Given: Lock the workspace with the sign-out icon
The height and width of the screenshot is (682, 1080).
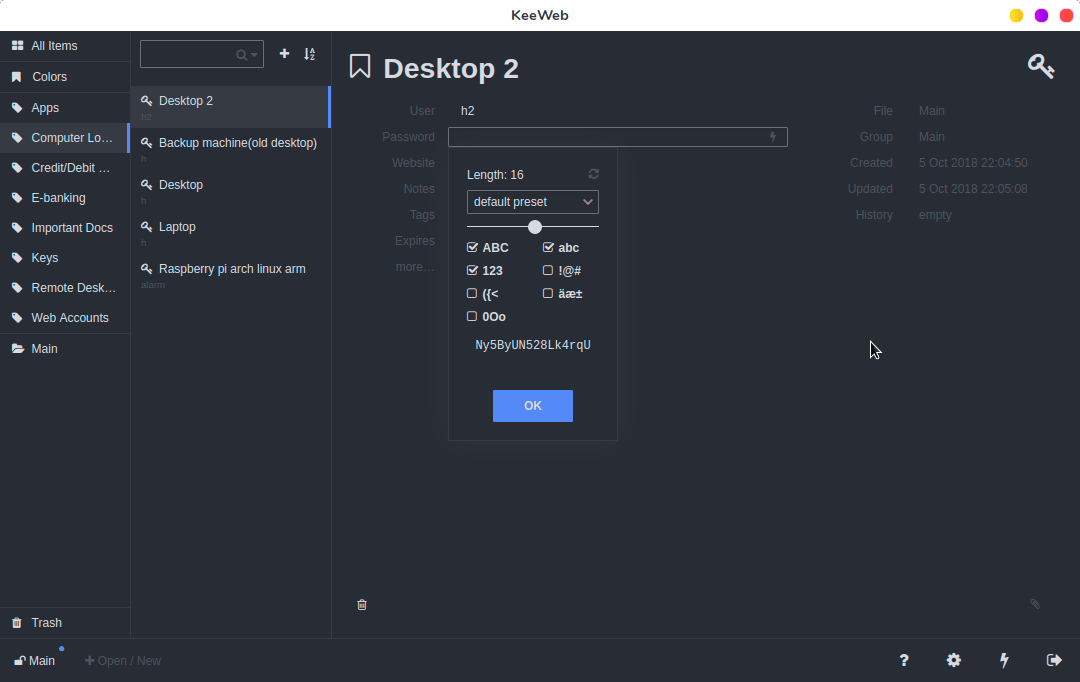Looking at the screenshot, I should [x=1054, y=660].
